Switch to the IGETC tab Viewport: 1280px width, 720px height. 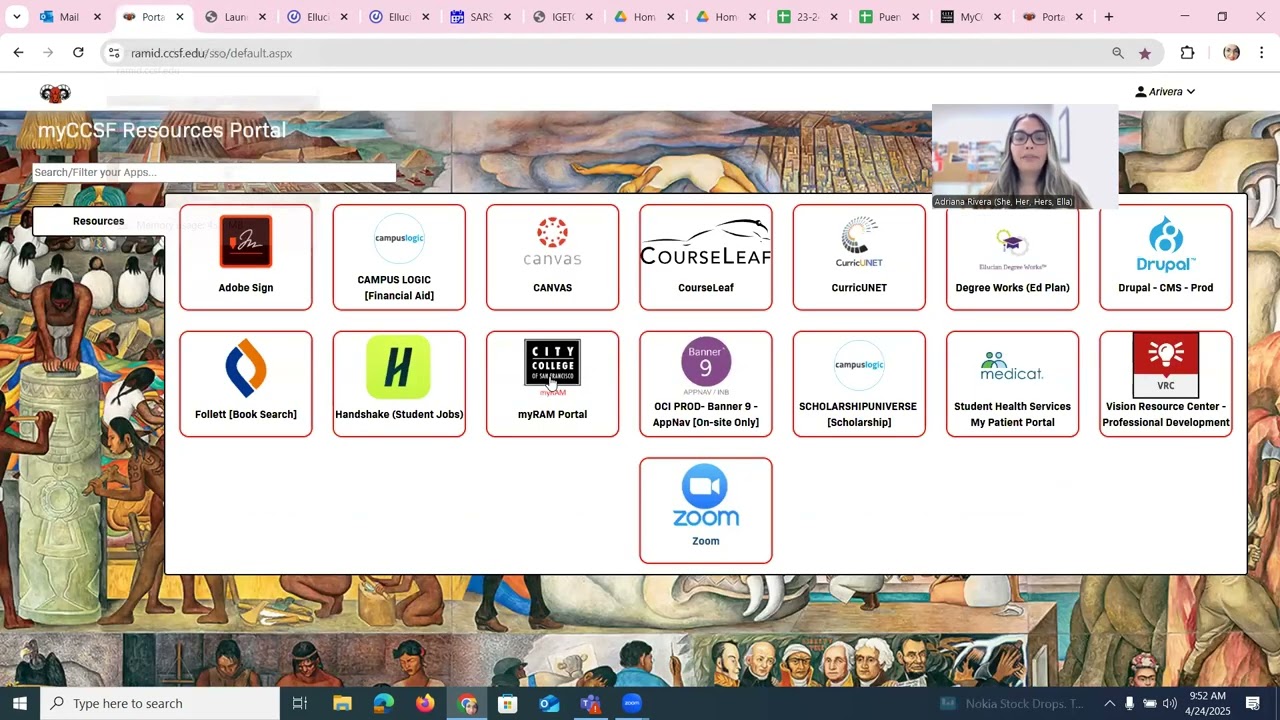[562, 17]
